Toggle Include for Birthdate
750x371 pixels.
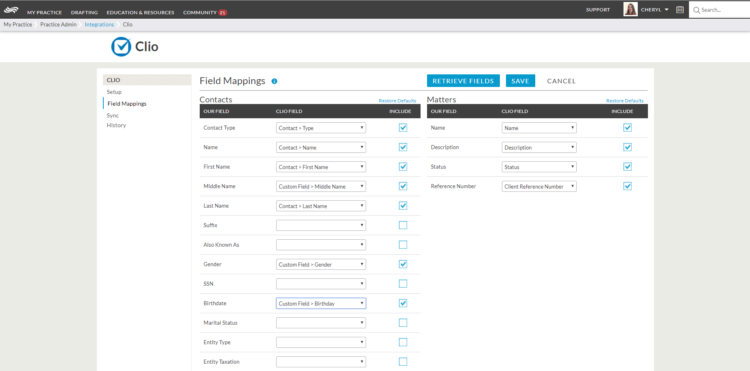coord(403,303)
